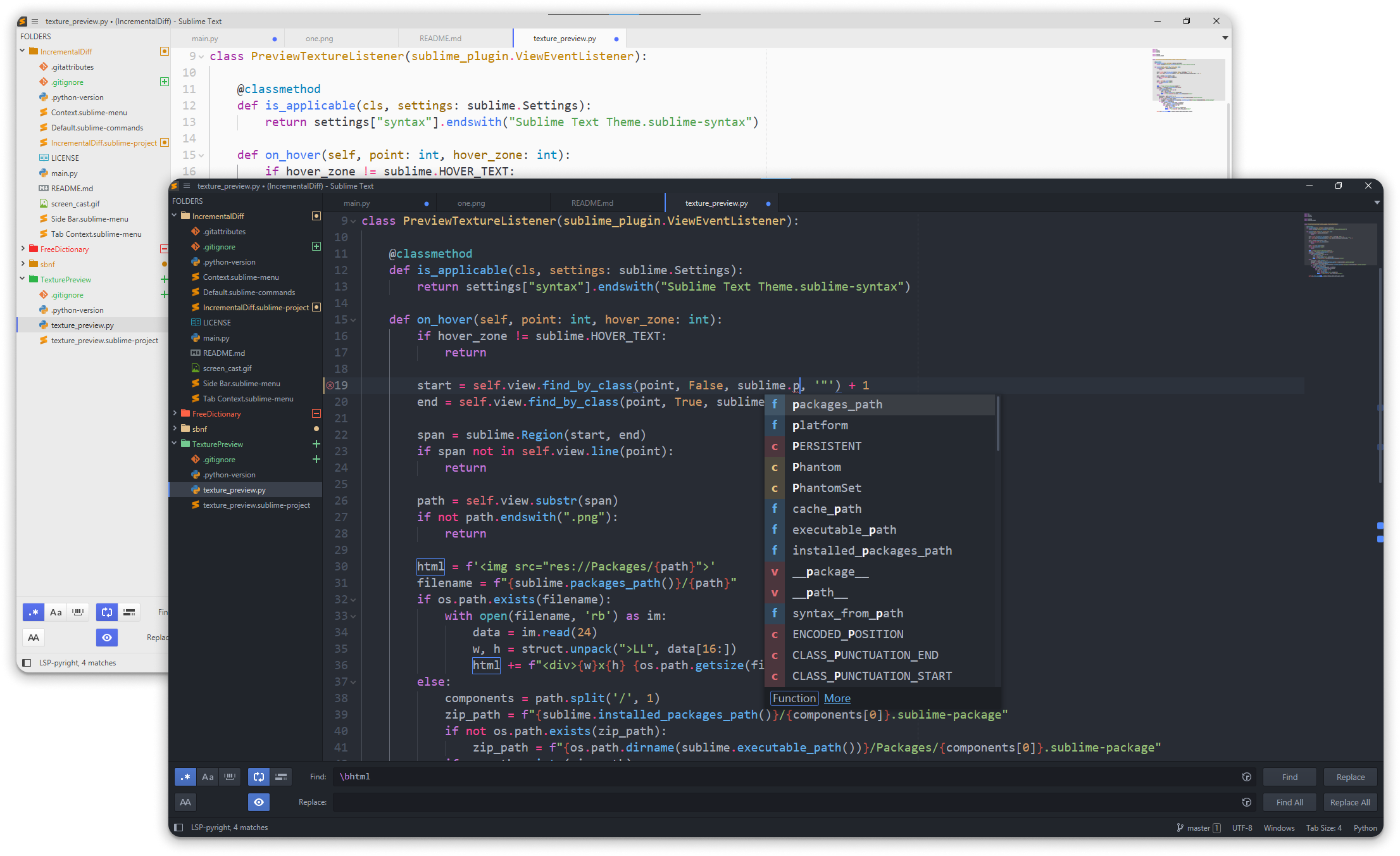Click the minimap viewport in dark window
1400x856 pixels.
pyautogui.click(x=1340, y=244)
